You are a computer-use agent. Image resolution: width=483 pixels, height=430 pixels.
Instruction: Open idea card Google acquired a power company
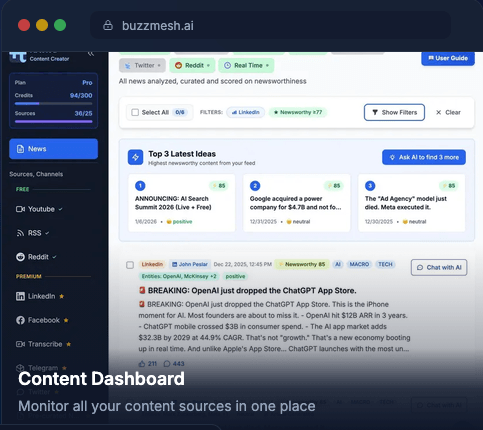(x=297, y=203)
